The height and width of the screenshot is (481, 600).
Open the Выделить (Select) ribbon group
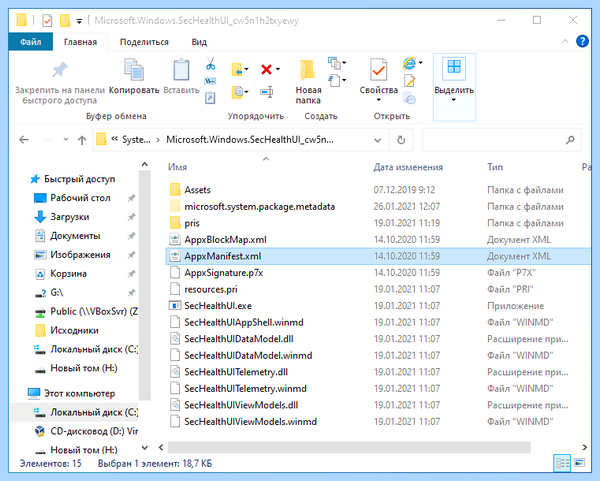coord(454,87)
